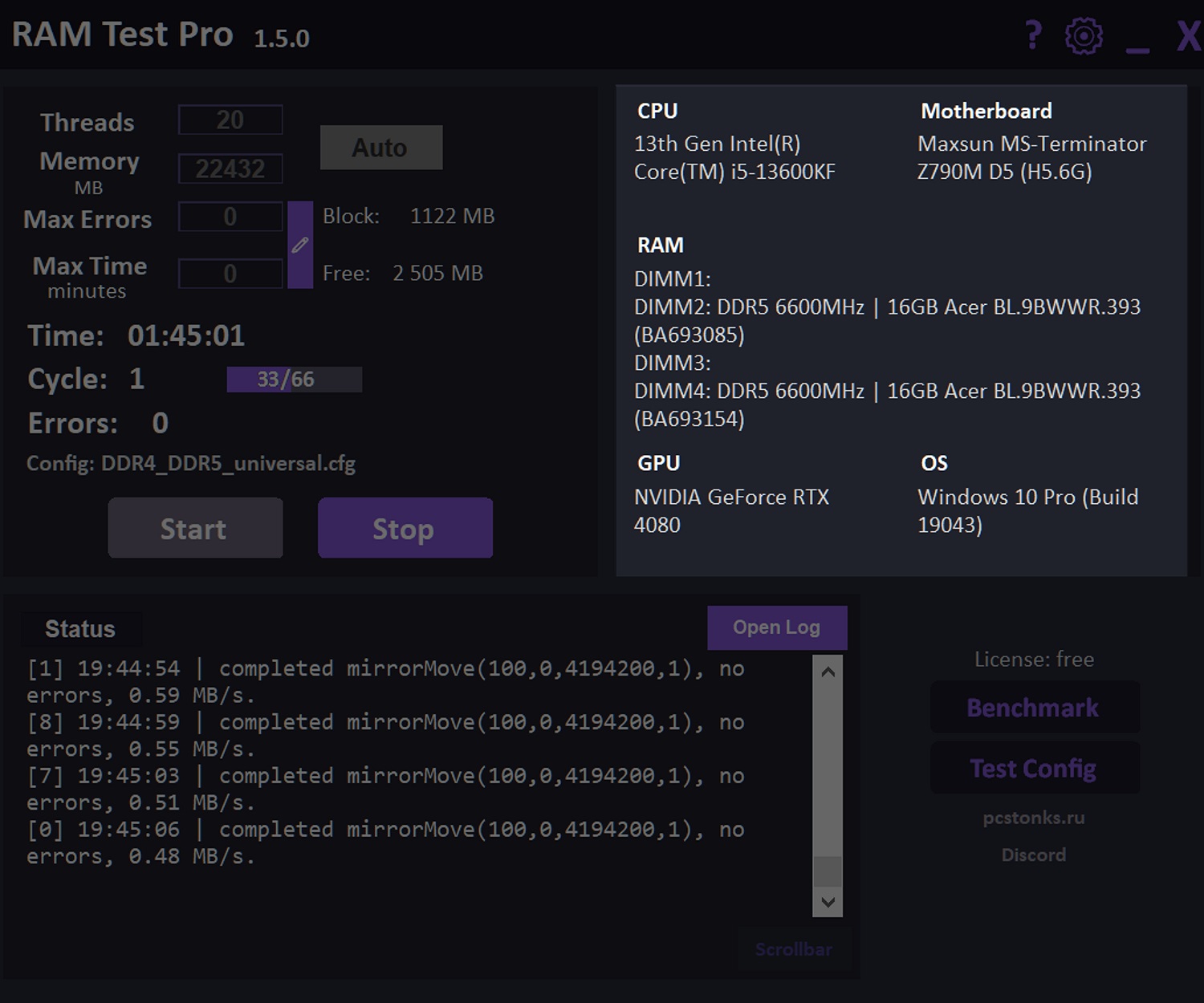Open Test Config

1034,769
